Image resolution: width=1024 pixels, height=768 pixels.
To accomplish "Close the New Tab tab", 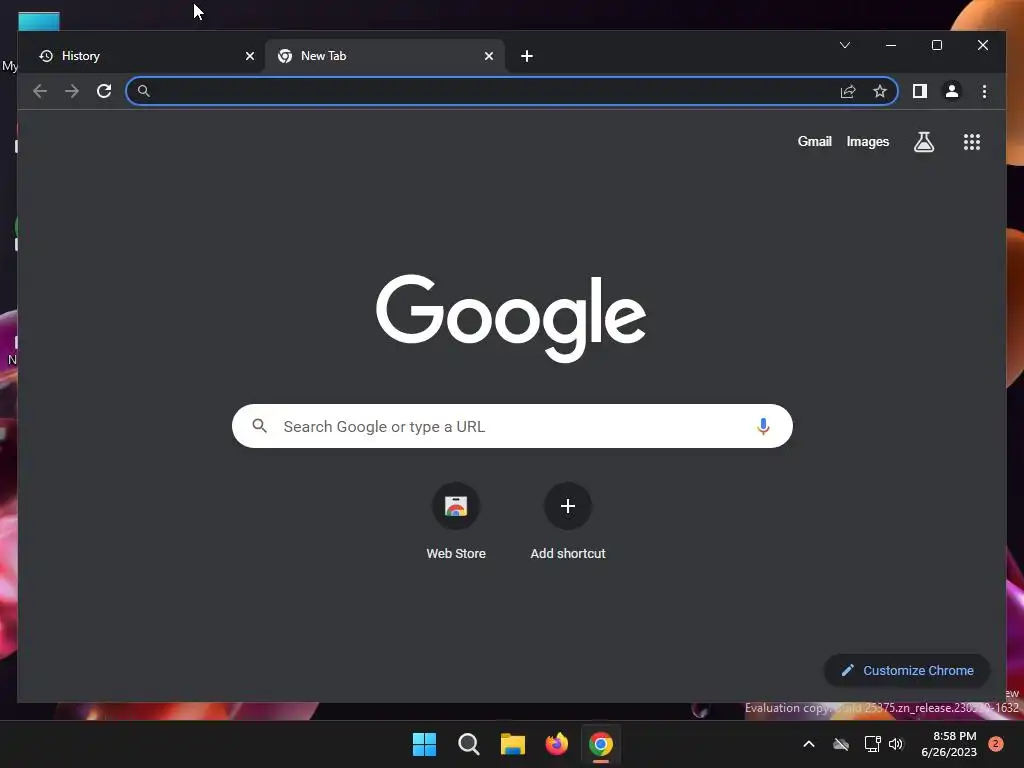I will (x=488, y=56).
